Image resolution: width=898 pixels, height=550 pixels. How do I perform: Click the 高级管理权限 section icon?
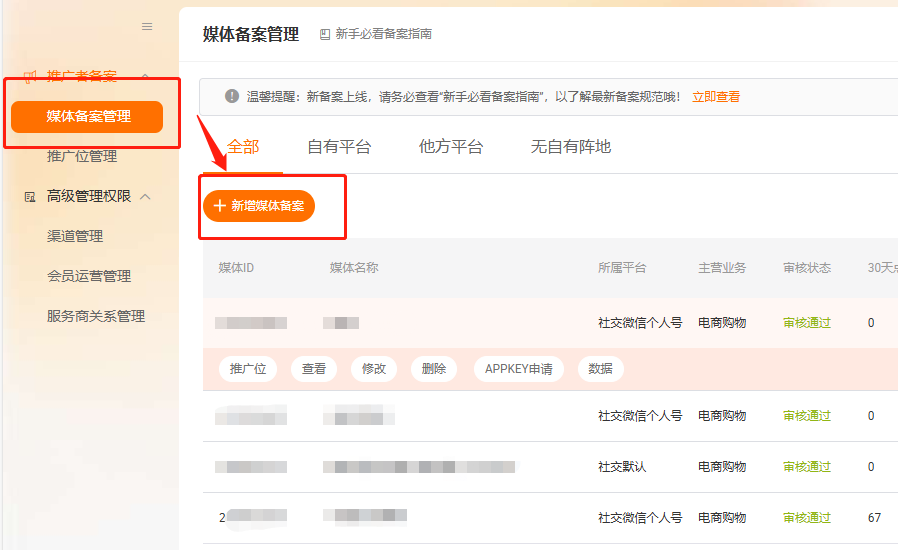[30, 197]
